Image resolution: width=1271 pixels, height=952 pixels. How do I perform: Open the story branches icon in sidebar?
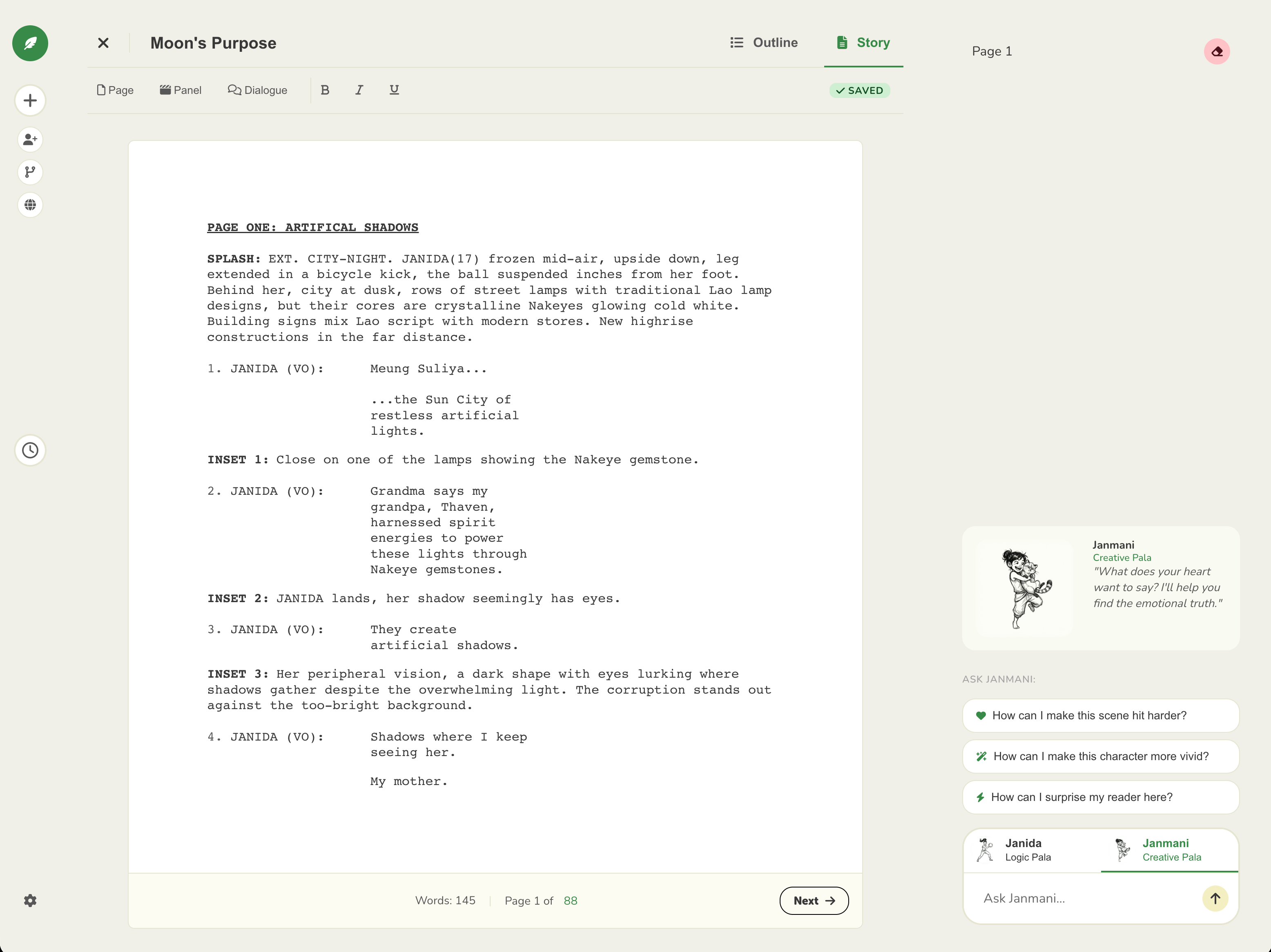[x=30, y=172]
